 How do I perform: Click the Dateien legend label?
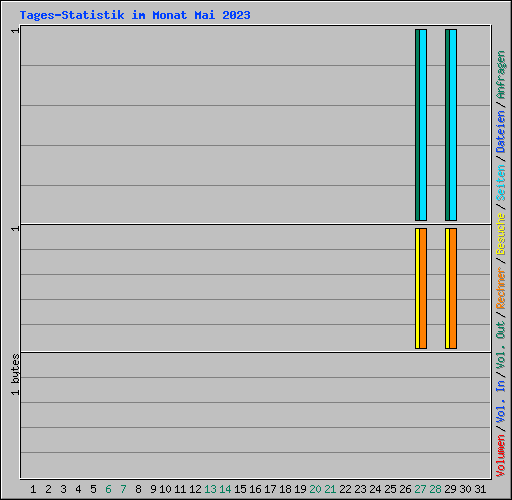point(501,132)
